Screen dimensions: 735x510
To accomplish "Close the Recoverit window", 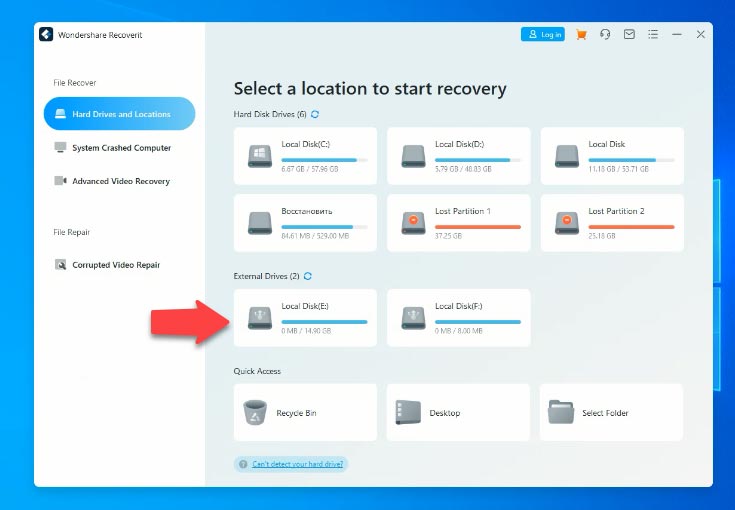I will coord(701,34).
